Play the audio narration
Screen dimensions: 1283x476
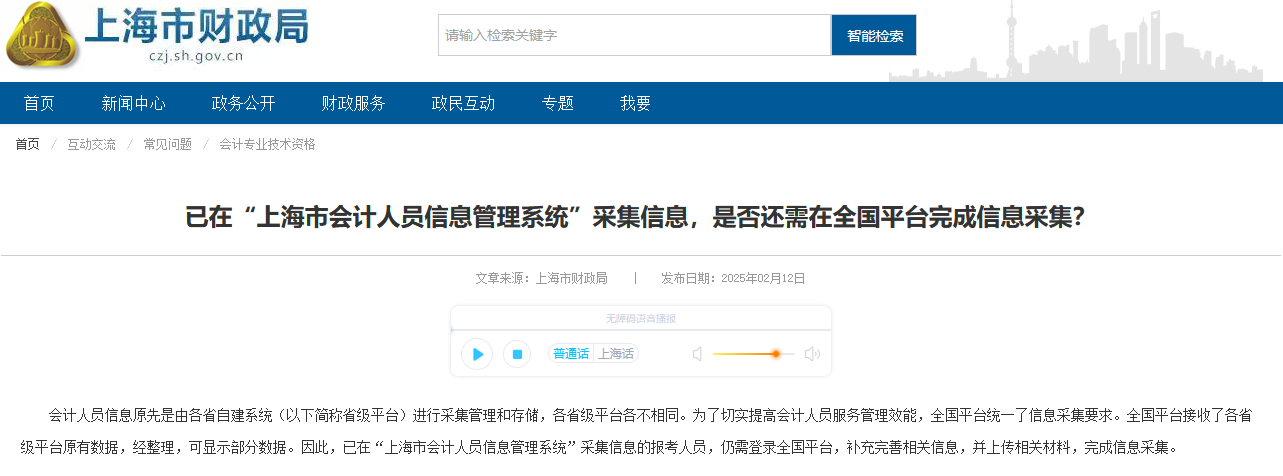click(x=477, y=354)
